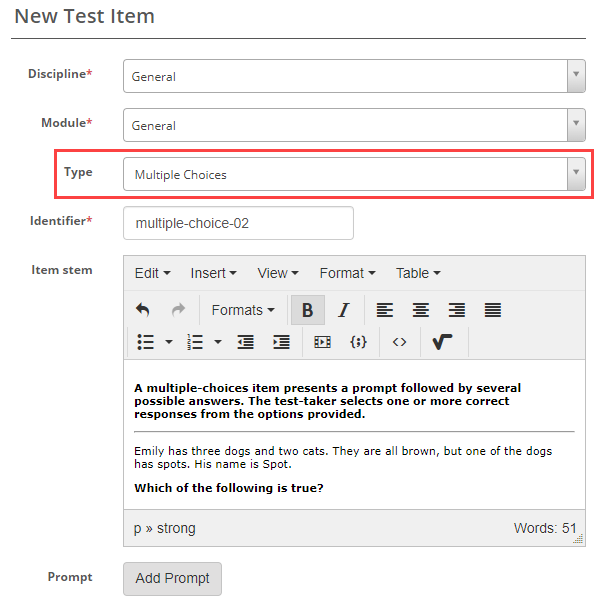Open the Insert menu
The width and height of the screenshot is (600, 608).
point(213,273)
